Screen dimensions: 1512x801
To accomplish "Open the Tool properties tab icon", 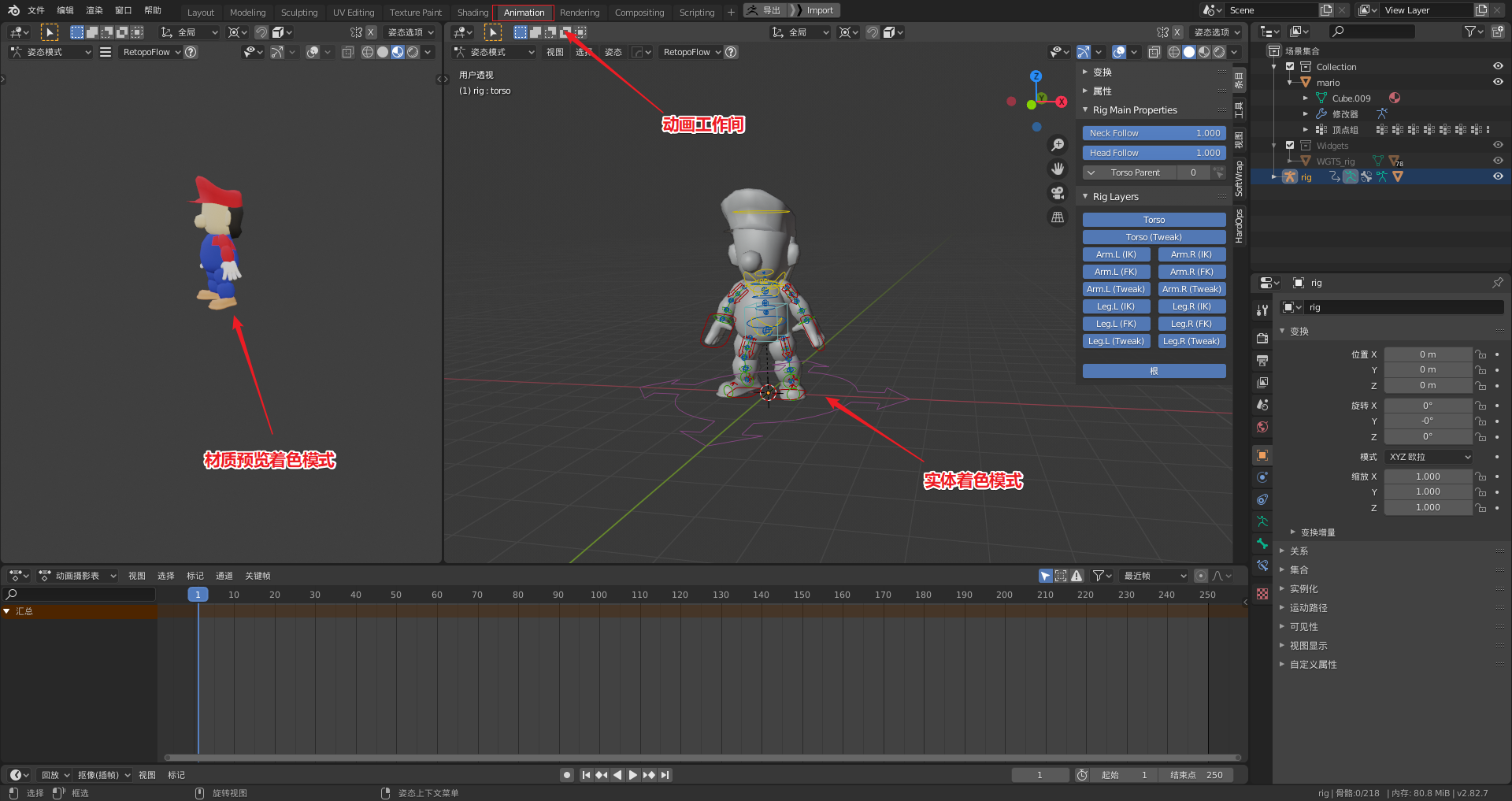I will coord(1262,310).
